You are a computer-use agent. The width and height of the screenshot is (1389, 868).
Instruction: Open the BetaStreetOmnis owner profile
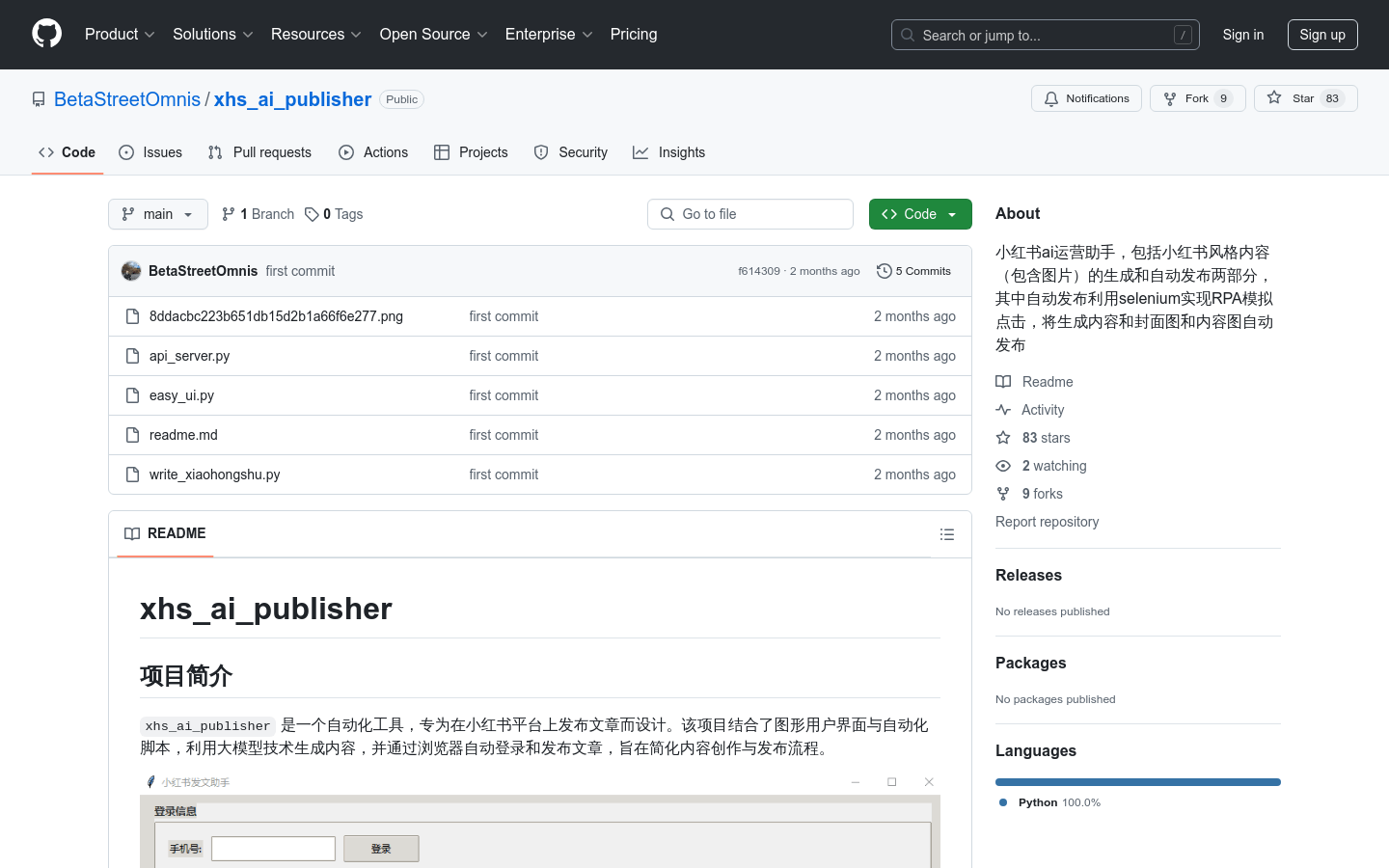(127, 99)
